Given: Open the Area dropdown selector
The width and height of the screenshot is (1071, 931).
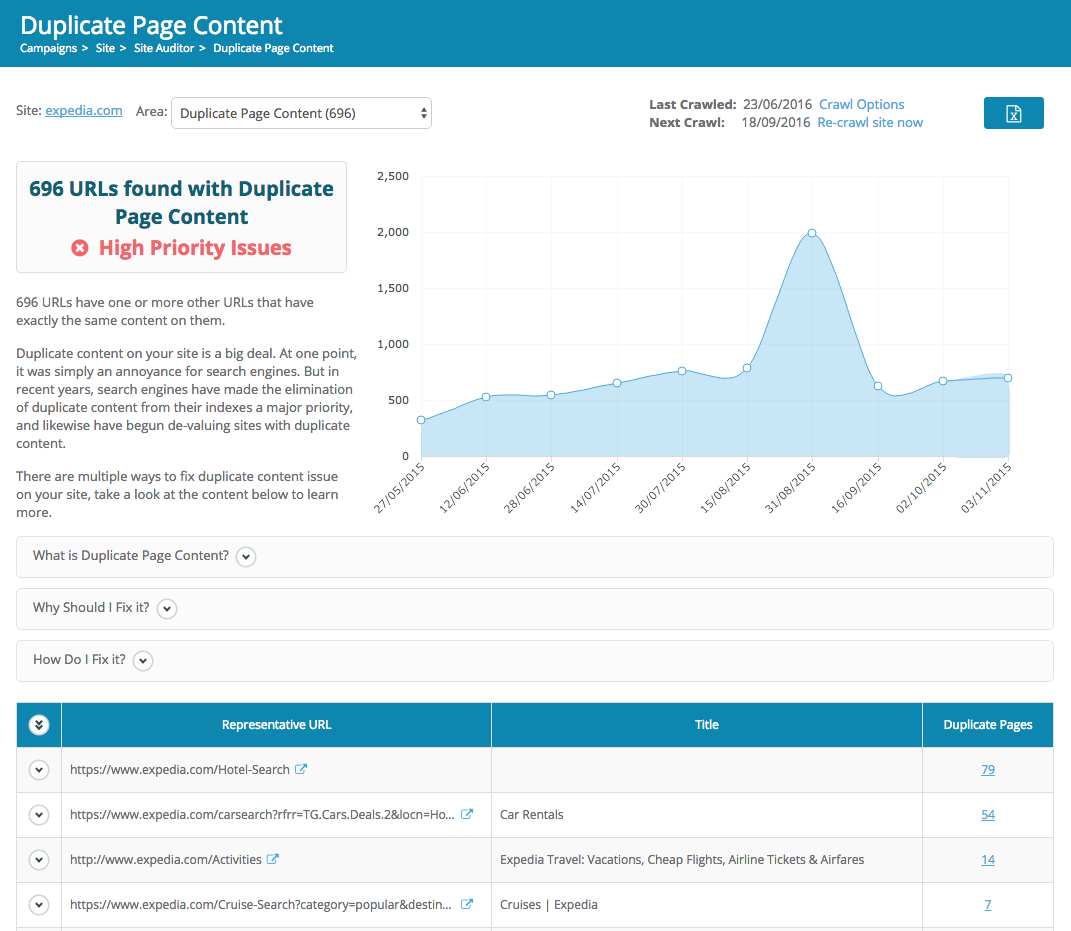Looking at the screenshot, I should click(x=301, y=113).
